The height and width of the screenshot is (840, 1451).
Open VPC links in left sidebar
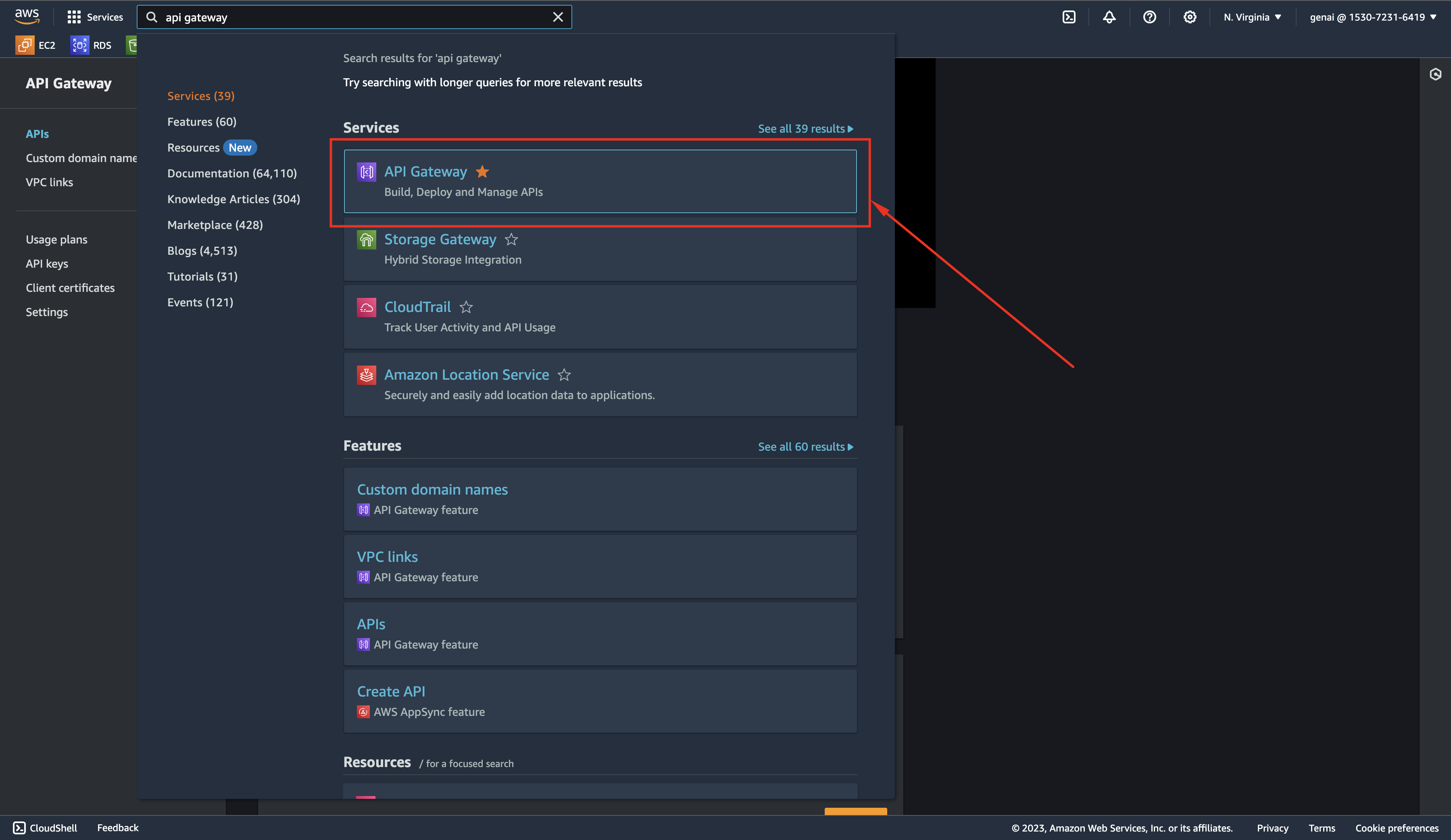tap(50, 182)
